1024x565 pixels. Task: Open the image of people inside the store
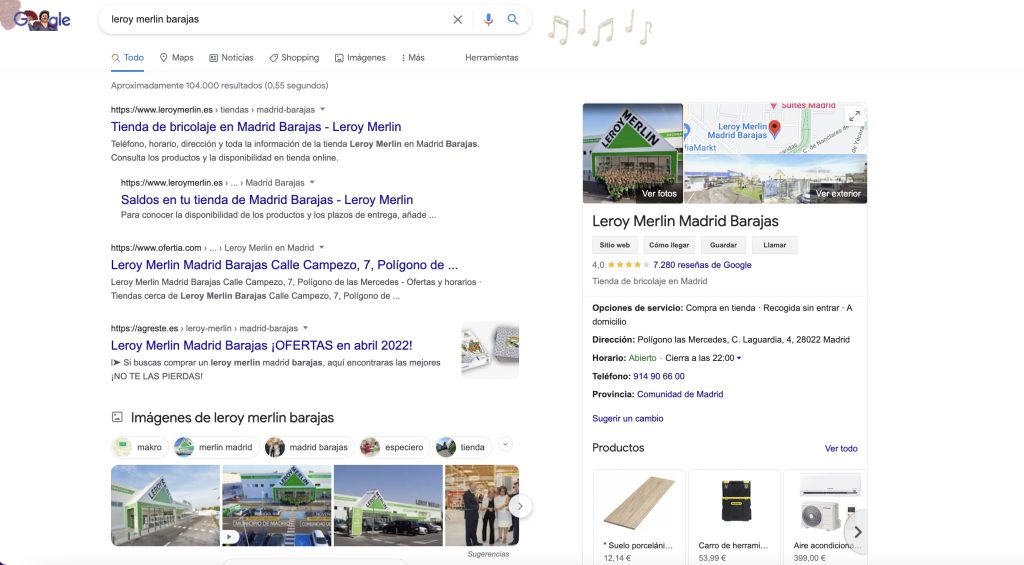(x=482, y=506)
